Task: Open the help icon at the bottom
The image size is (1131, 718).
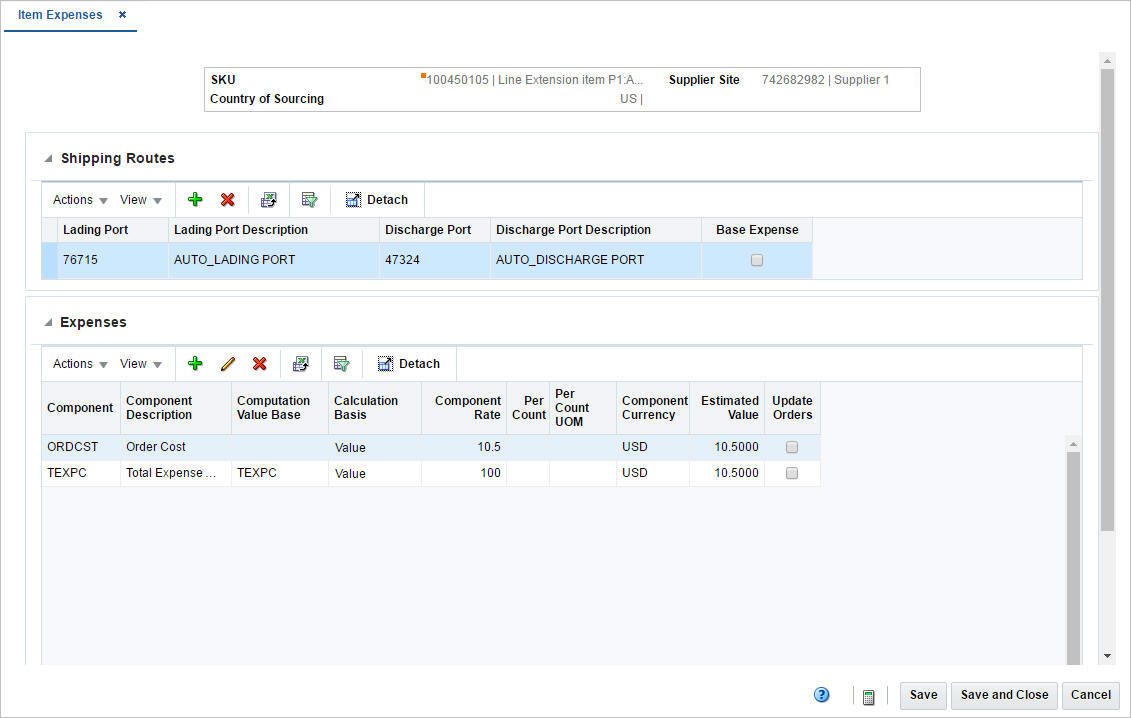Action: pos(821,695)
